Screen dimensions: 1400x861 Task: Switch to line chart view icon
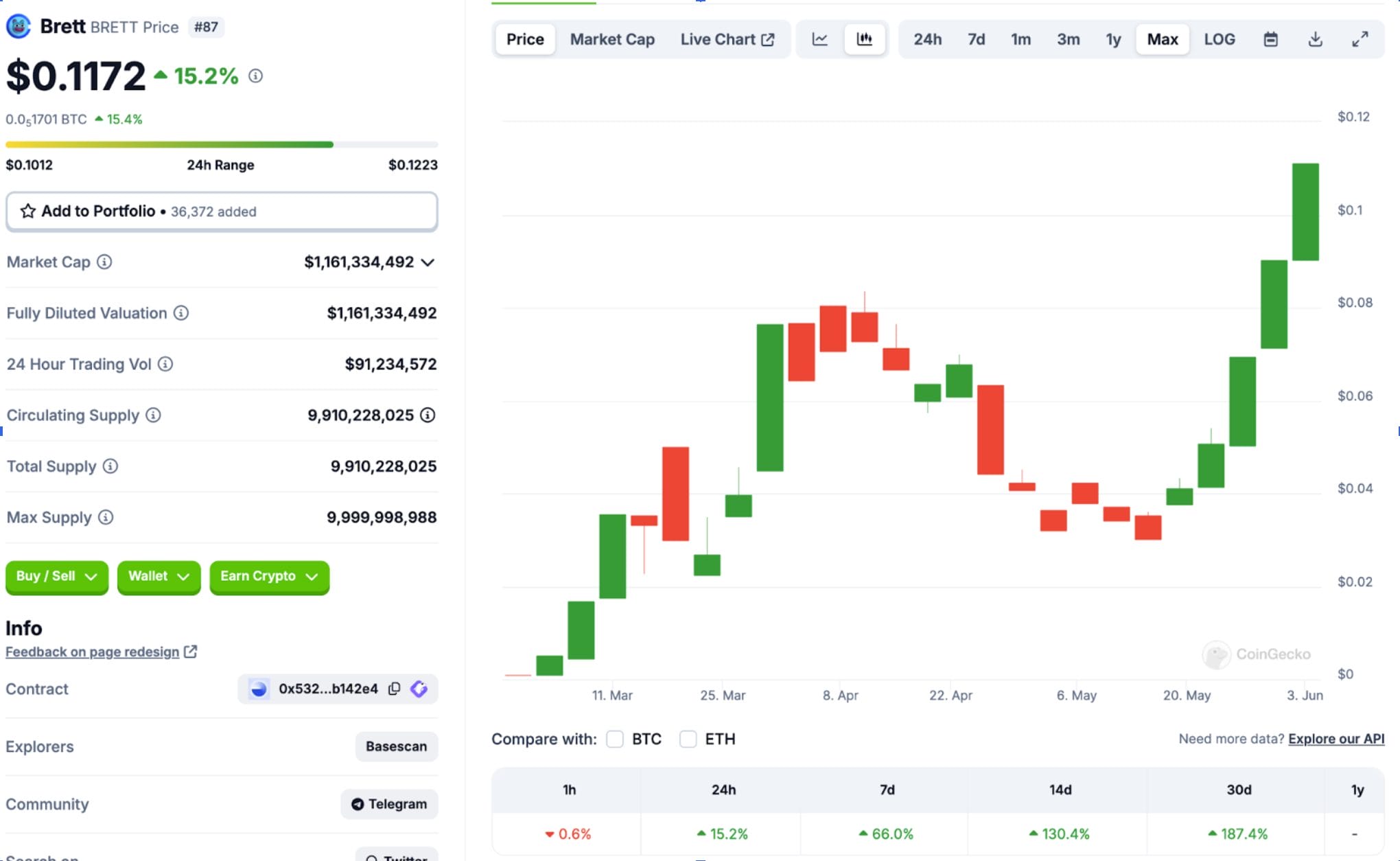point(819,39)
